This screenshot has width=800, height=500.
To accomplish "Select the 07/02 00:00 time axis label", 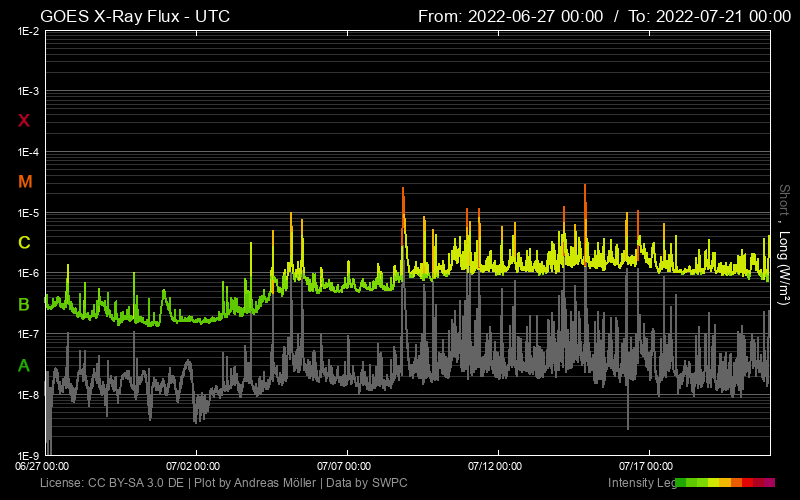I will [x=193, y=466].
